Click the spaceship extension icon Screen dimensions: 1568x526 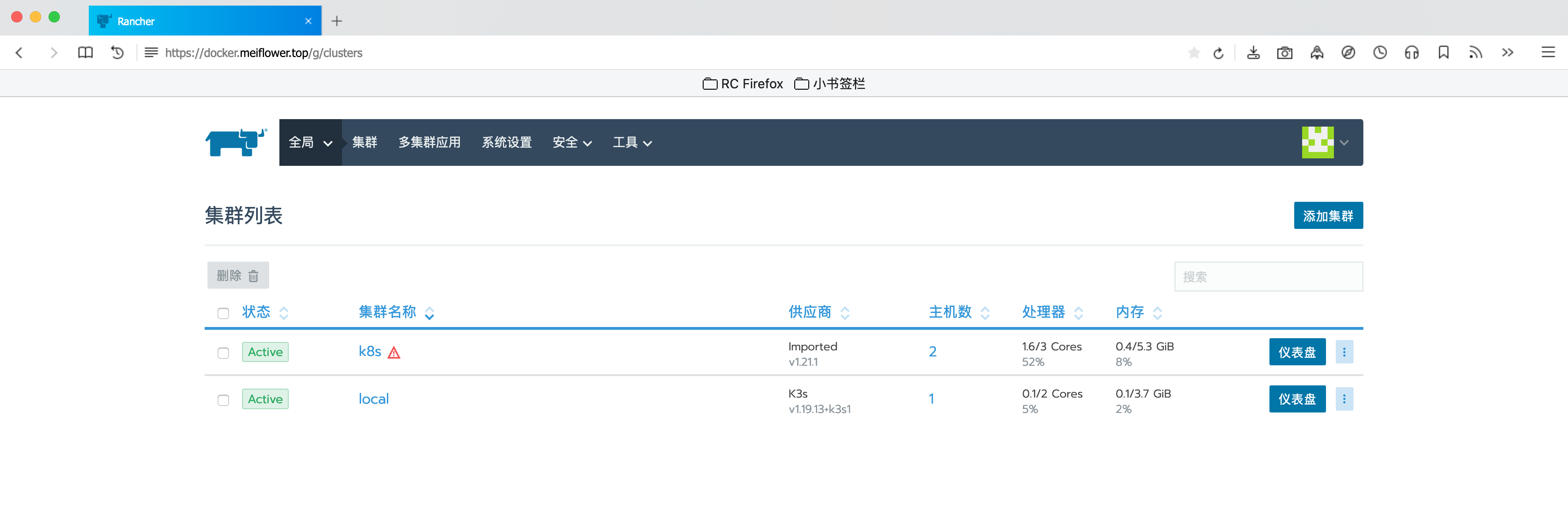[x=1317, y=53]
